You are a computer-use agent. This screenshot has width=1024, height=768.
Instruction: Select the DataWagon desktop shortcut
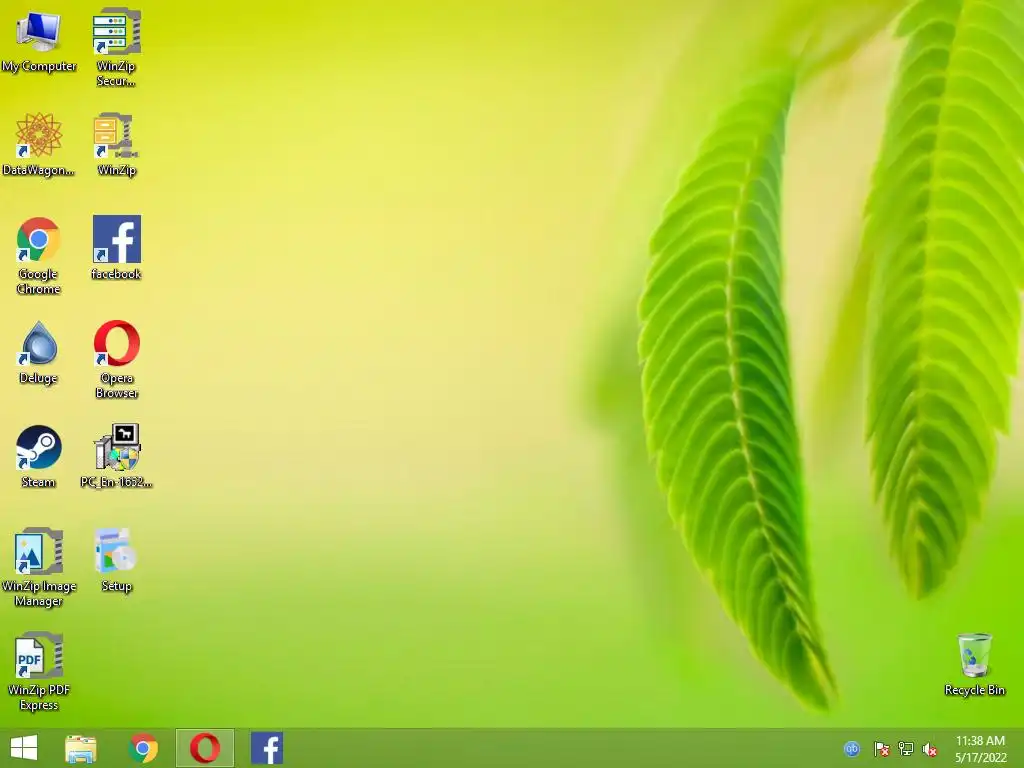point(39,144)
